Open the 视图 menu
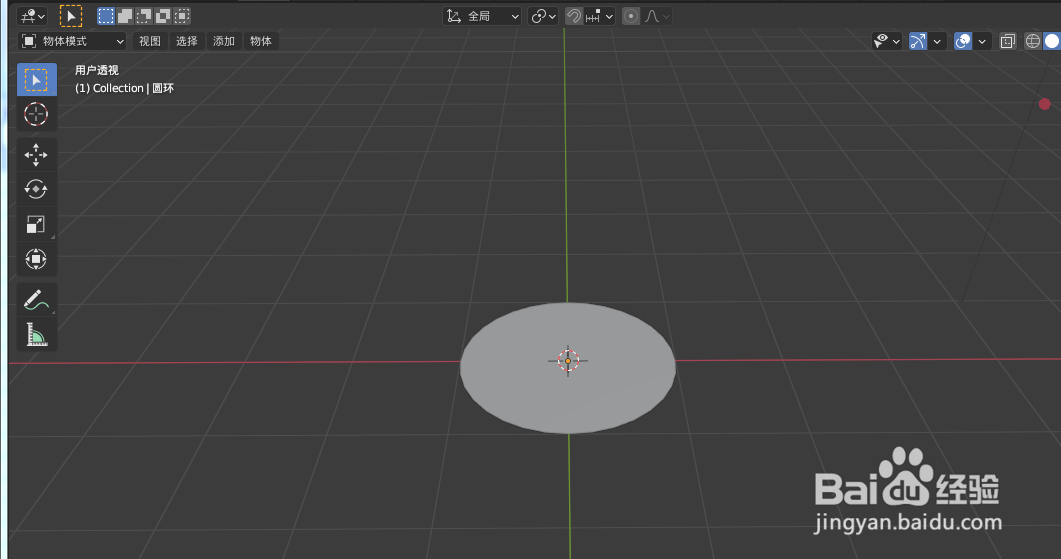This screenshot has width=1061, height=559. [x=150, y=41]
